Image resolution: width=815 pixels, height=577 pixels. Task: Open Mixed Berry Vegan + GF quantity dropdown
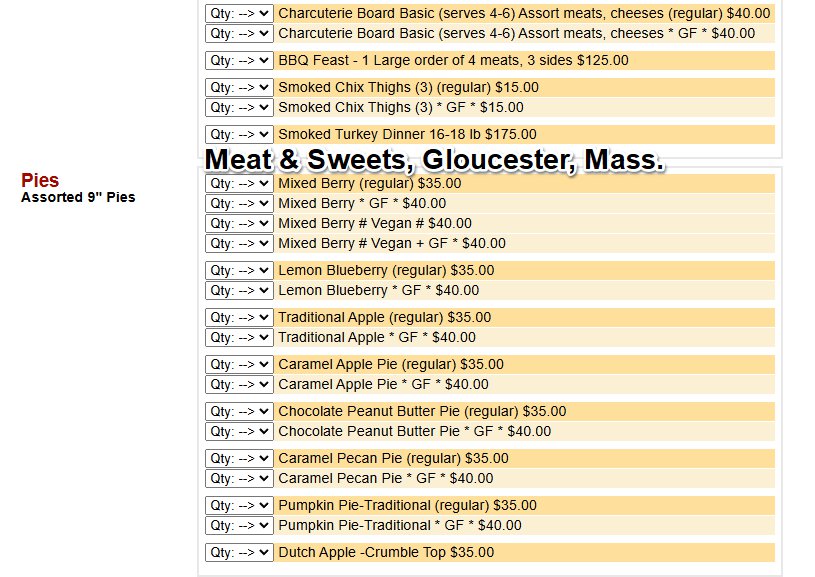[239, 244]
